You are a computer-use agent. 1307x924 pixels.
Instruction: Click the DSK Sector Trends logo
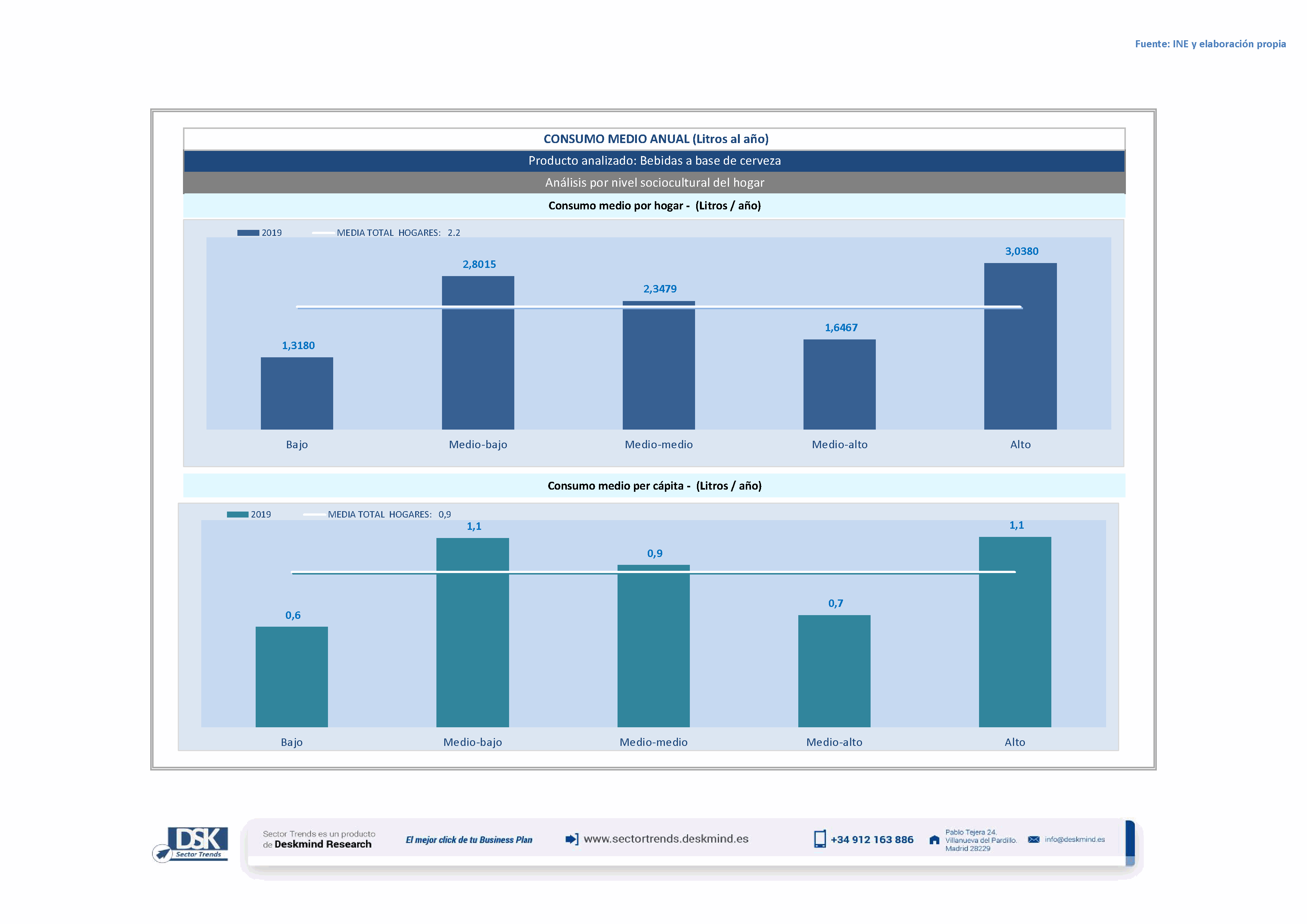point(192,843)
